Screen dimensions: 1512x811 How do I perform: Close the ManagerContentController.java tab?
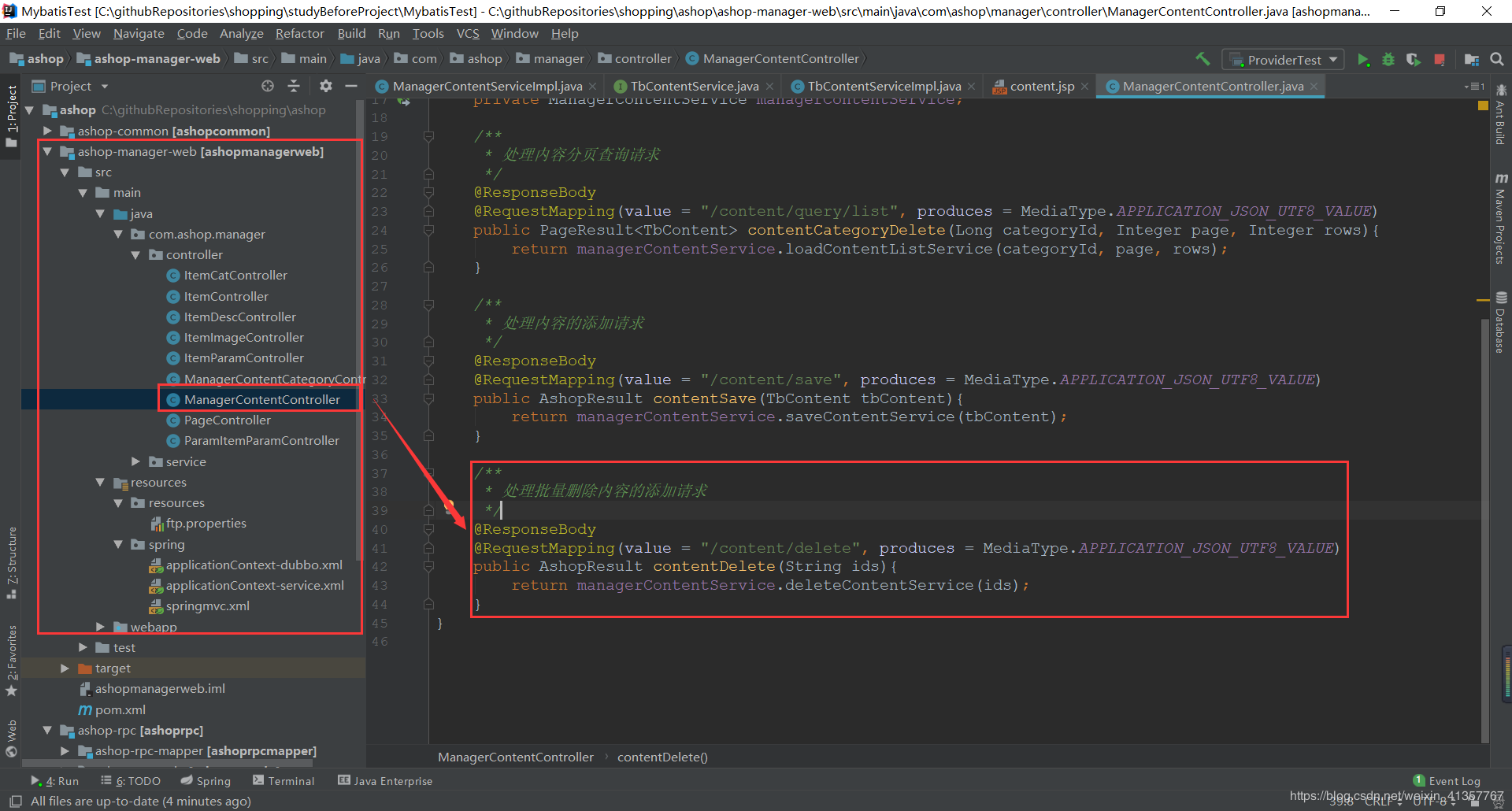click(x=1314, y=87)
